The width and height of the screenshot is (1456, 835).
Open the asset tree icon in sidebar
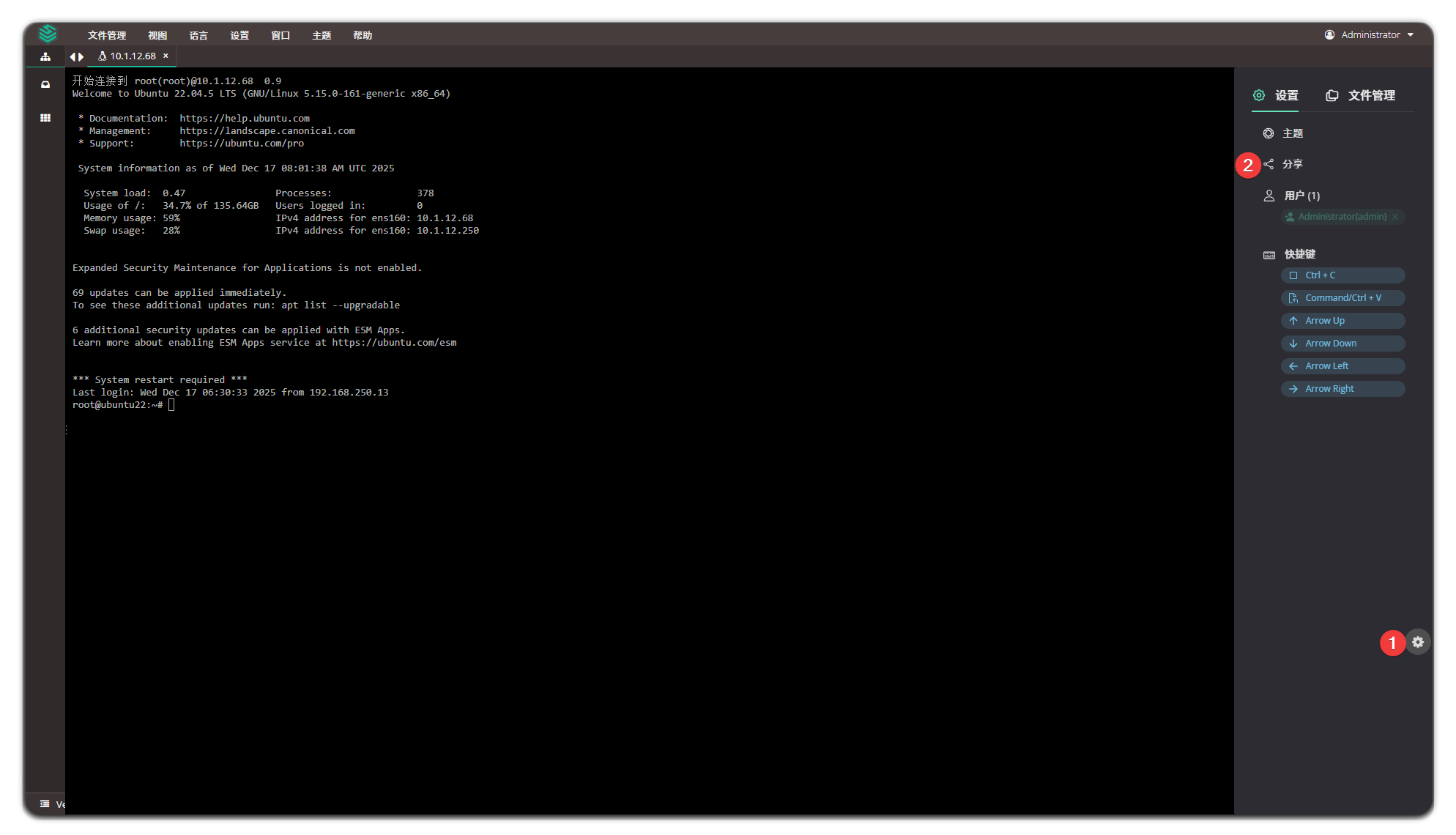tap(45, 56)
